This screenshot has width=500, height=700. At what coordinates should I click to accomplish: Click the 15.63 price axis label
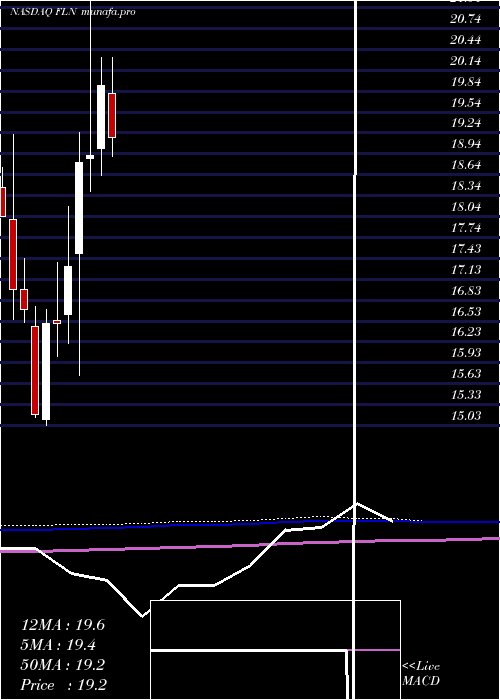point(466,373)
